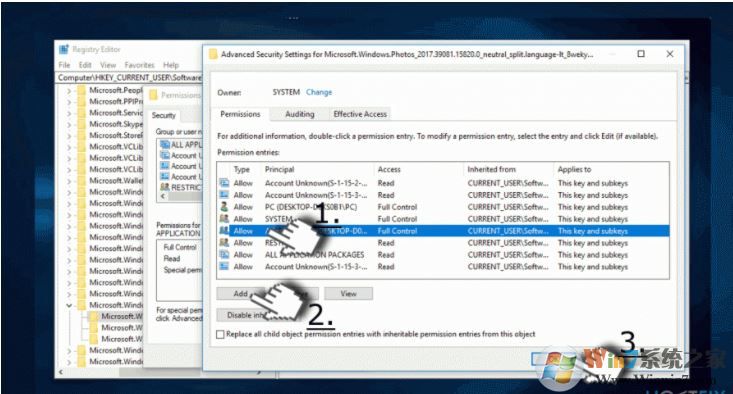Open the Edit menu in Registry Editor
The image size is (733, 394).
(x=85, y=65)
